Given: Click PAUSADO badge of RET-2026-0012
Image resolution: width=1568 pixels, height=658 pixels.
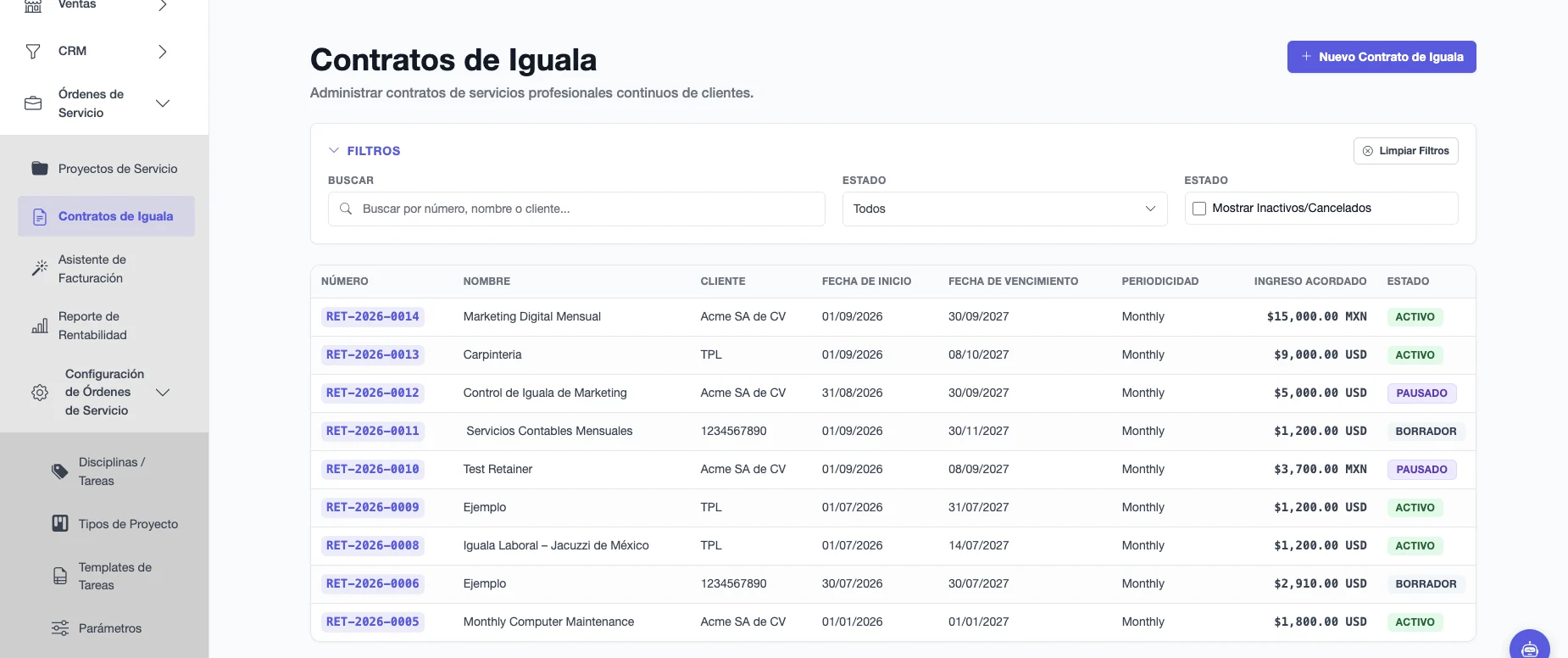Looking at the screenshot, I should [x=1421, y=393].
